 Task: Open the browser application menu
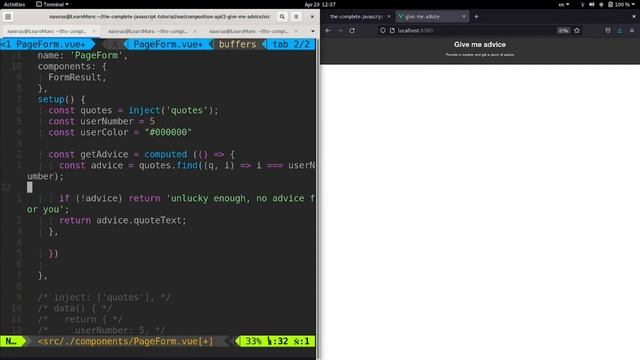click(632, 31)
